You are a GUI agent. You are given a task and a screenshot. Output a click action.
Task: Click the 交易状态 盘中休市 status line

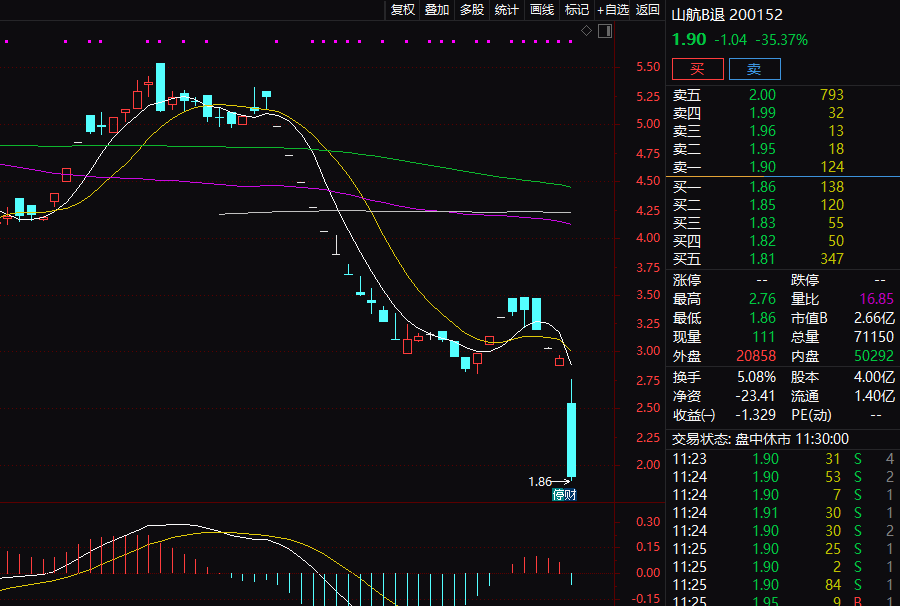tap(761, 439)
